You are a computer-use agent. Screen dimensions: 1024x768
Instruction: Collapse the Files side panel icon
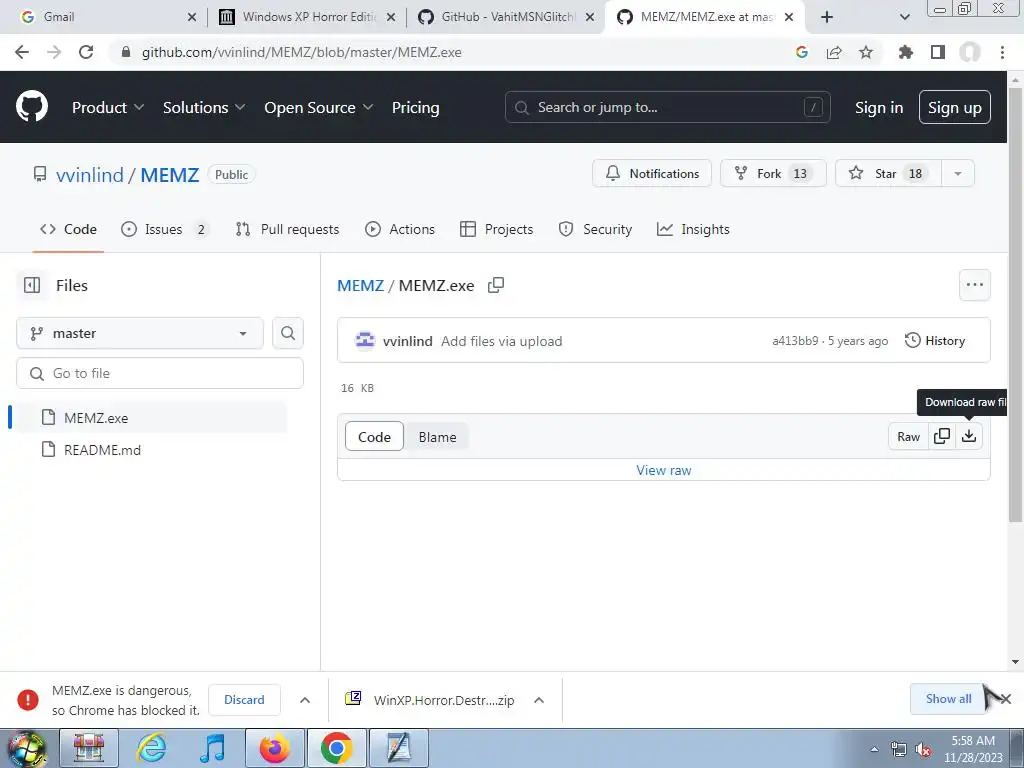click(x=32, y=285)
